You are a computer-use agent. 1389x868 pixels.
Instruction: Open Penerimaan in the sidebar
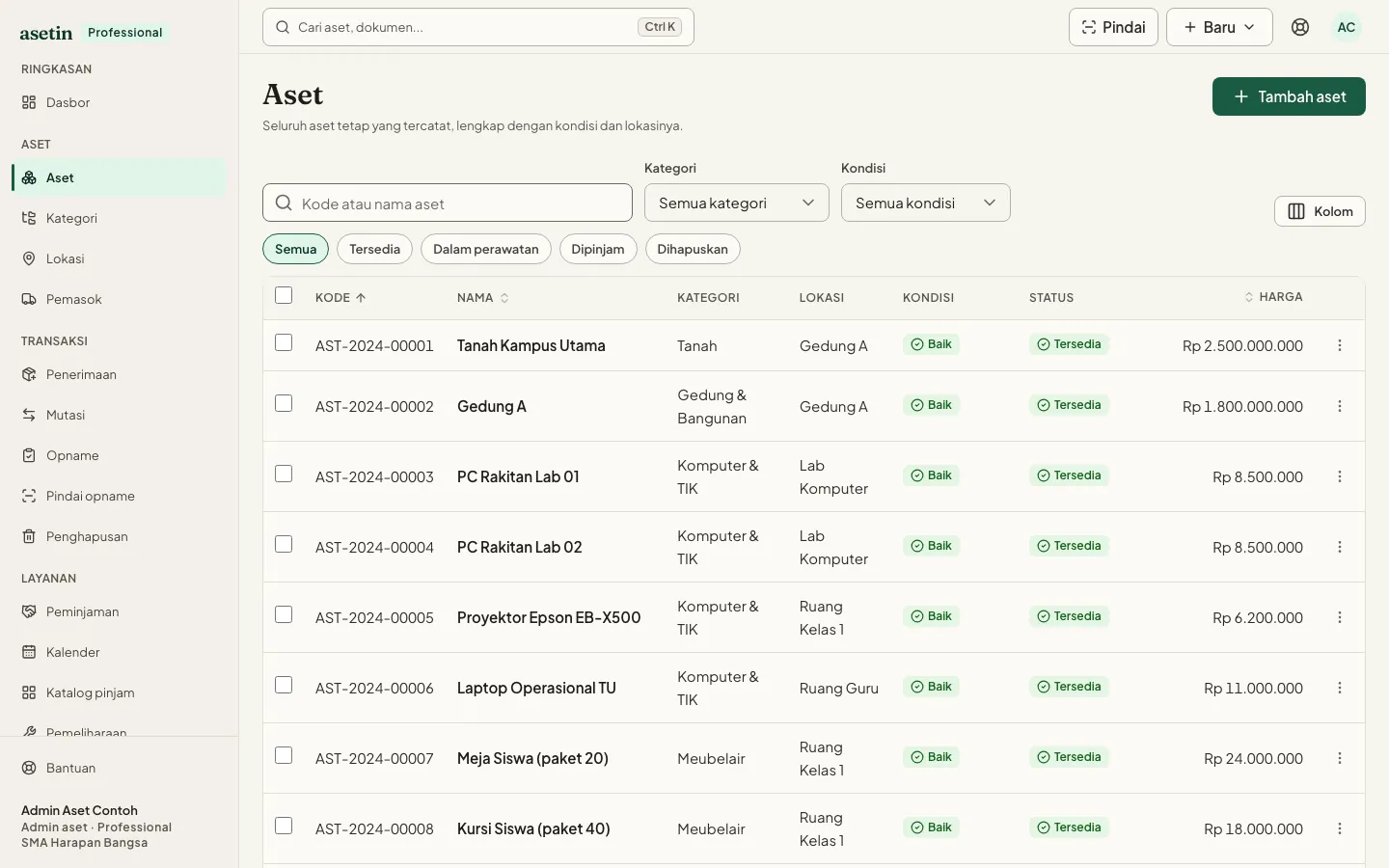point(120,374)
